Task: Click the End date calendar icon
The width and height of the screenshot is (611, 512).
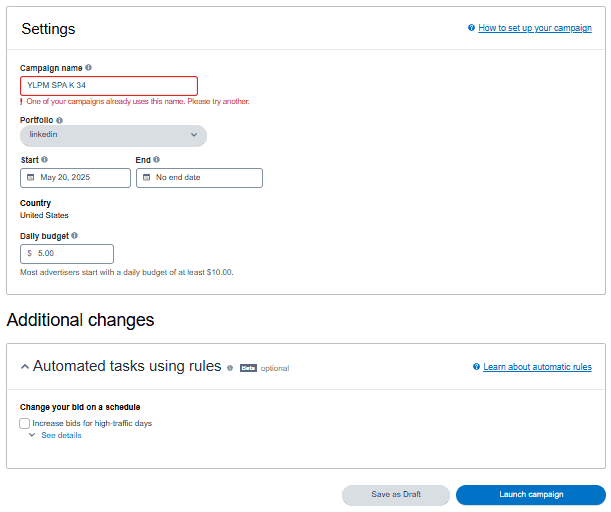Action: tap(146, 178)
